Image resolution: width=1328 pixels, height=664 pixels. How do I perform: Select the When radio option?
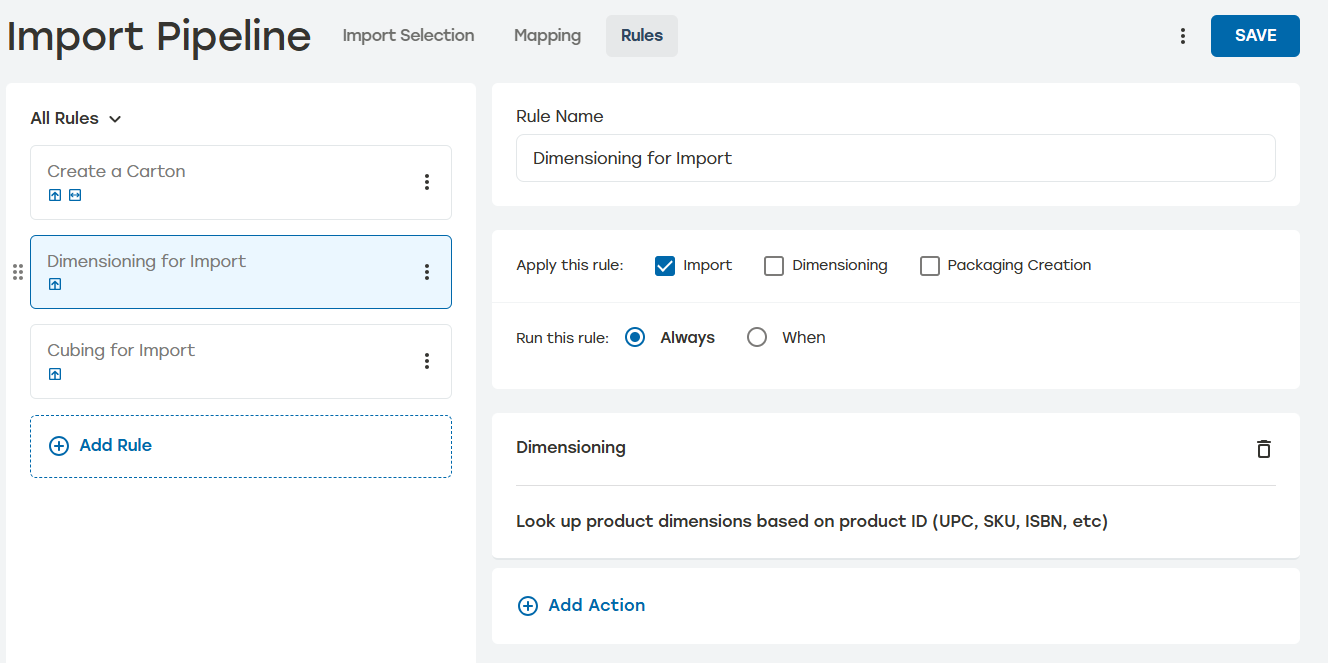[x=757, y=338]
